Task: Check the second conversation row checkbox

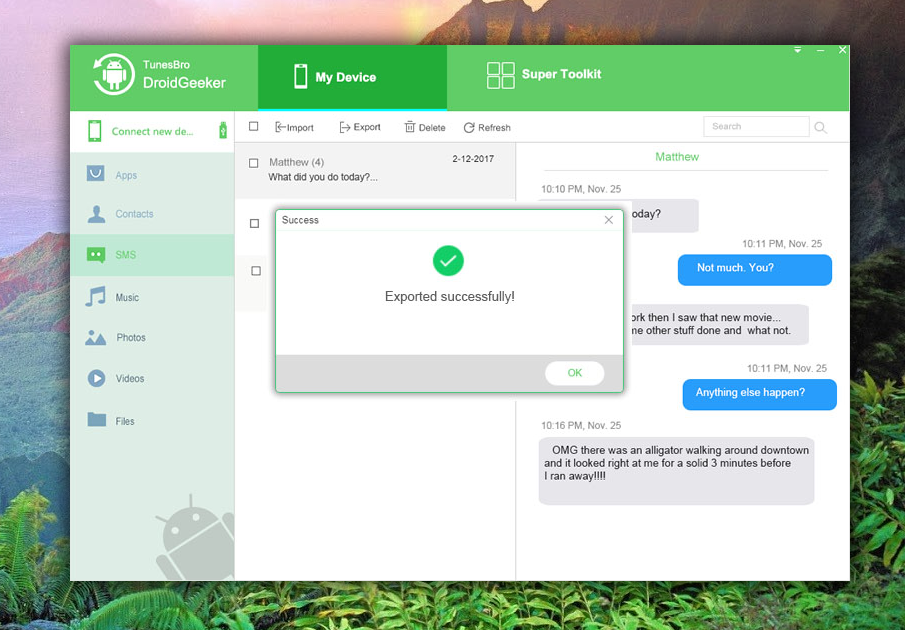Action: click(x=254, y=223)
